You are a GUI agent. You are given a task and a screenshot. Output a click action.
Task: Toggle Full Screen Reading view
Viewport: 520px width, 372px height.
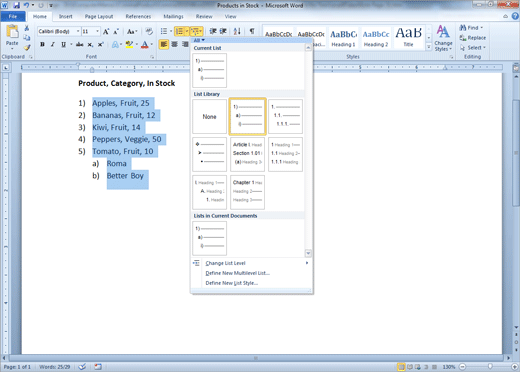coord(410,367)
